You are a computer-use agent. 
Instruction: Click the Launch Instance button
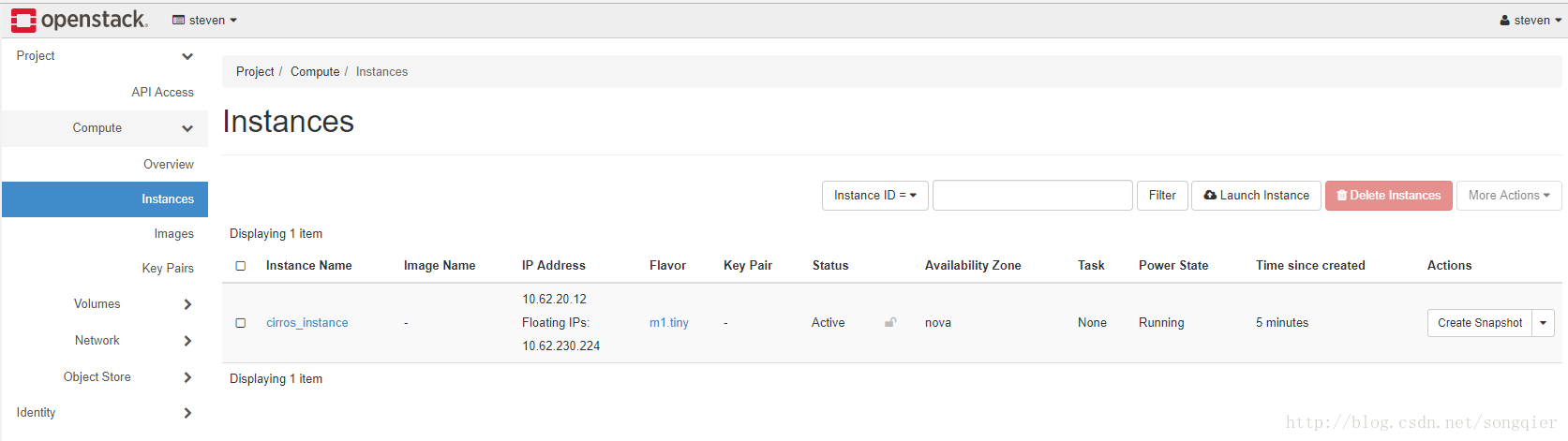pyautogui.click(x=1256, y=196)
